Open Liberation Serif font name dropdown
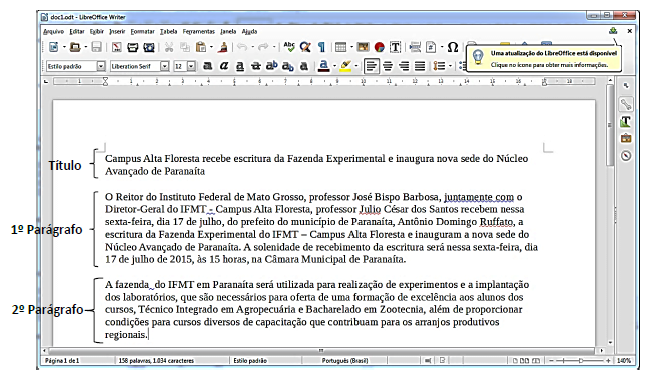656x375 pixels. tap(165, 66)
